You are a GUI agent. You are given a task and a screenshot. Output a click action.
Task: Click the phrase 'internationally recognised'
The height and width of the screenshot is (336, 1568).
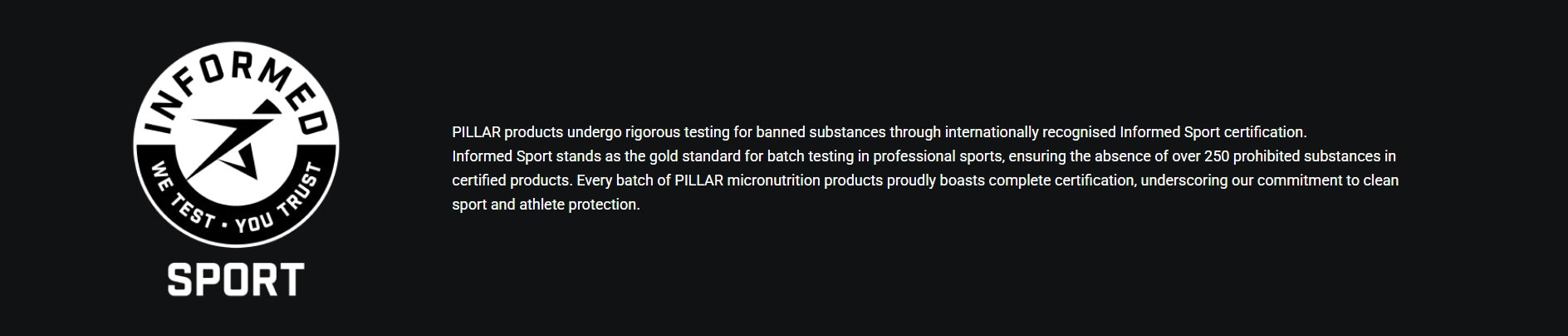click(1030, 132)
